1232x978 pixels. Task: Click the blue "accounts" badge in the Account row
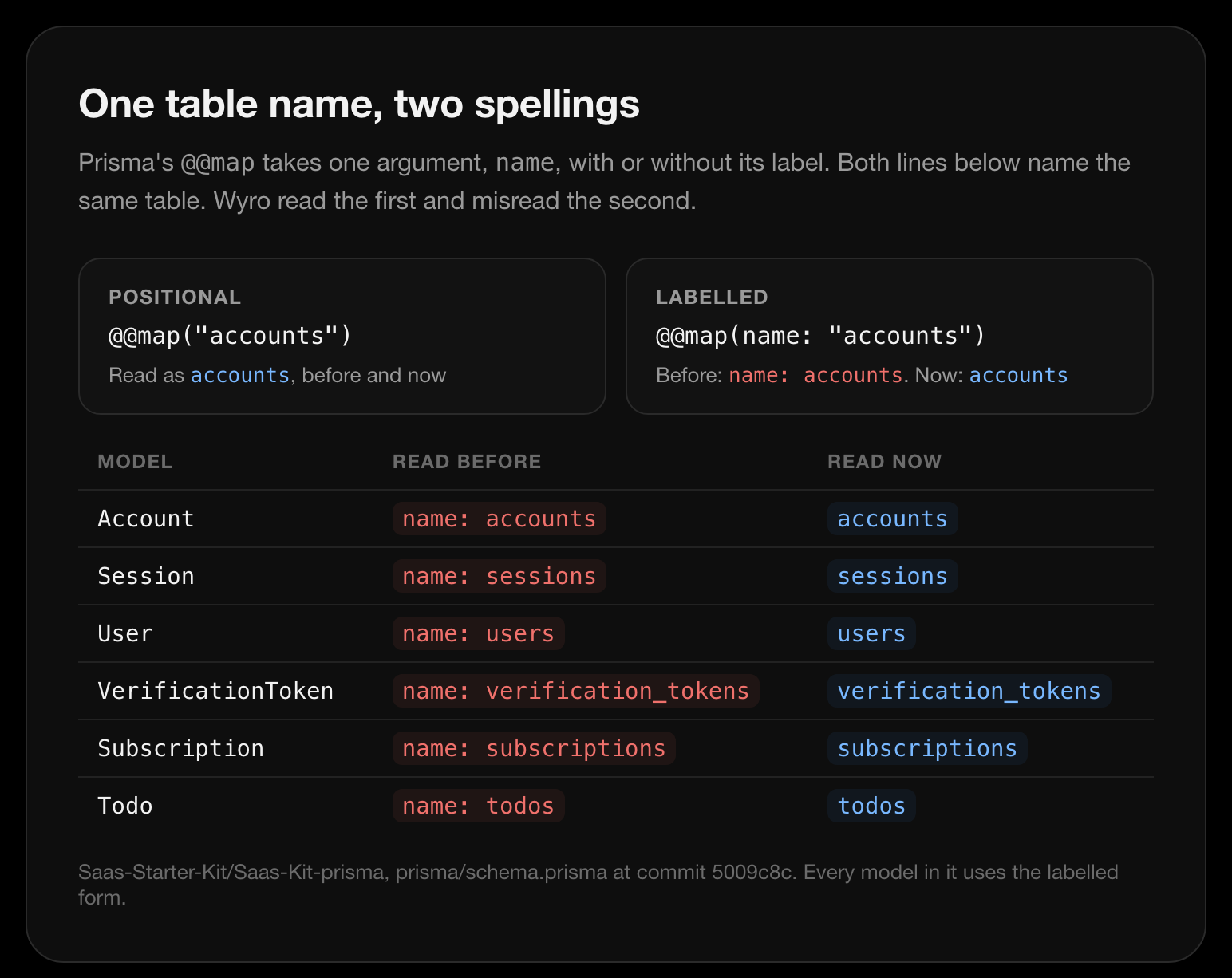pos(893,519)
